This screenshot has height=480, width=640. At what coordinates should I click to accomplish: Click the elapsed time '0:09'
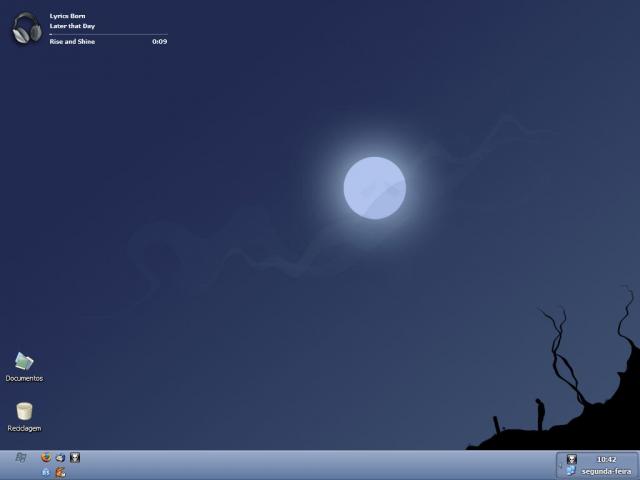[x=160, y=42]
